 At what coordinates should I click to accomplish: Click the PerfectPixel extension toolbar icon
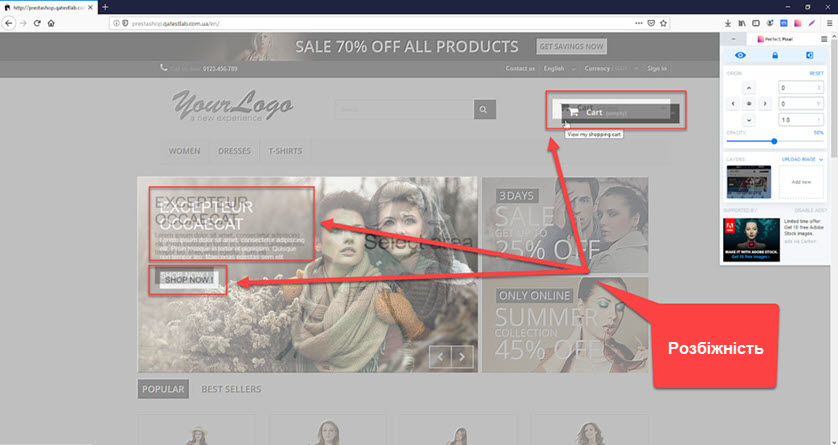click(797, 24)
